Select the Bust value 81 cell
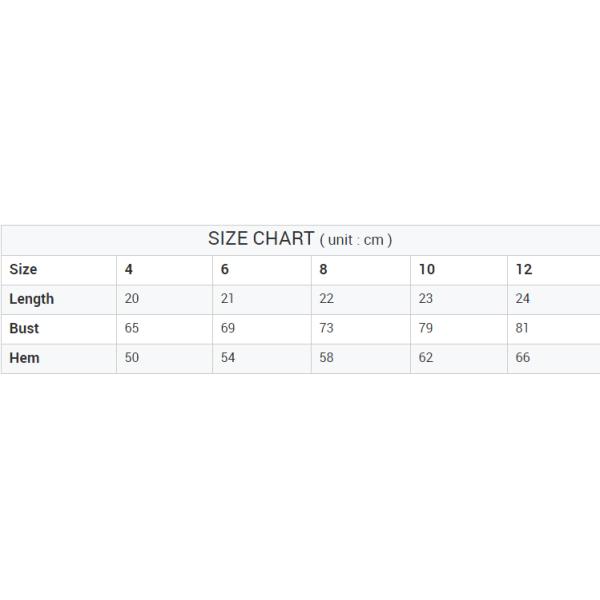 (x=522, y=328)
